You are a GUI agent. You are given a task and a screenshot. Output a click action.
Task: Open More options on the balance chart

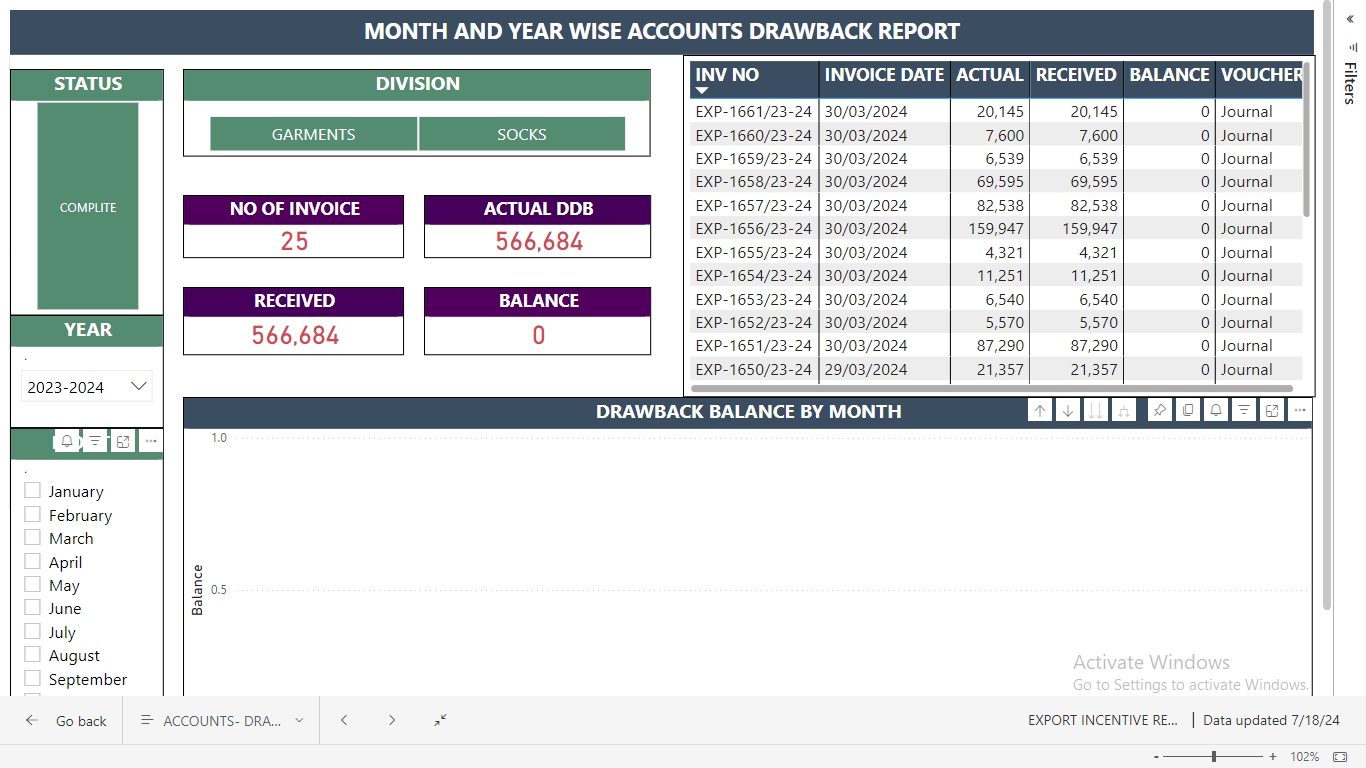coord(1299,411)
